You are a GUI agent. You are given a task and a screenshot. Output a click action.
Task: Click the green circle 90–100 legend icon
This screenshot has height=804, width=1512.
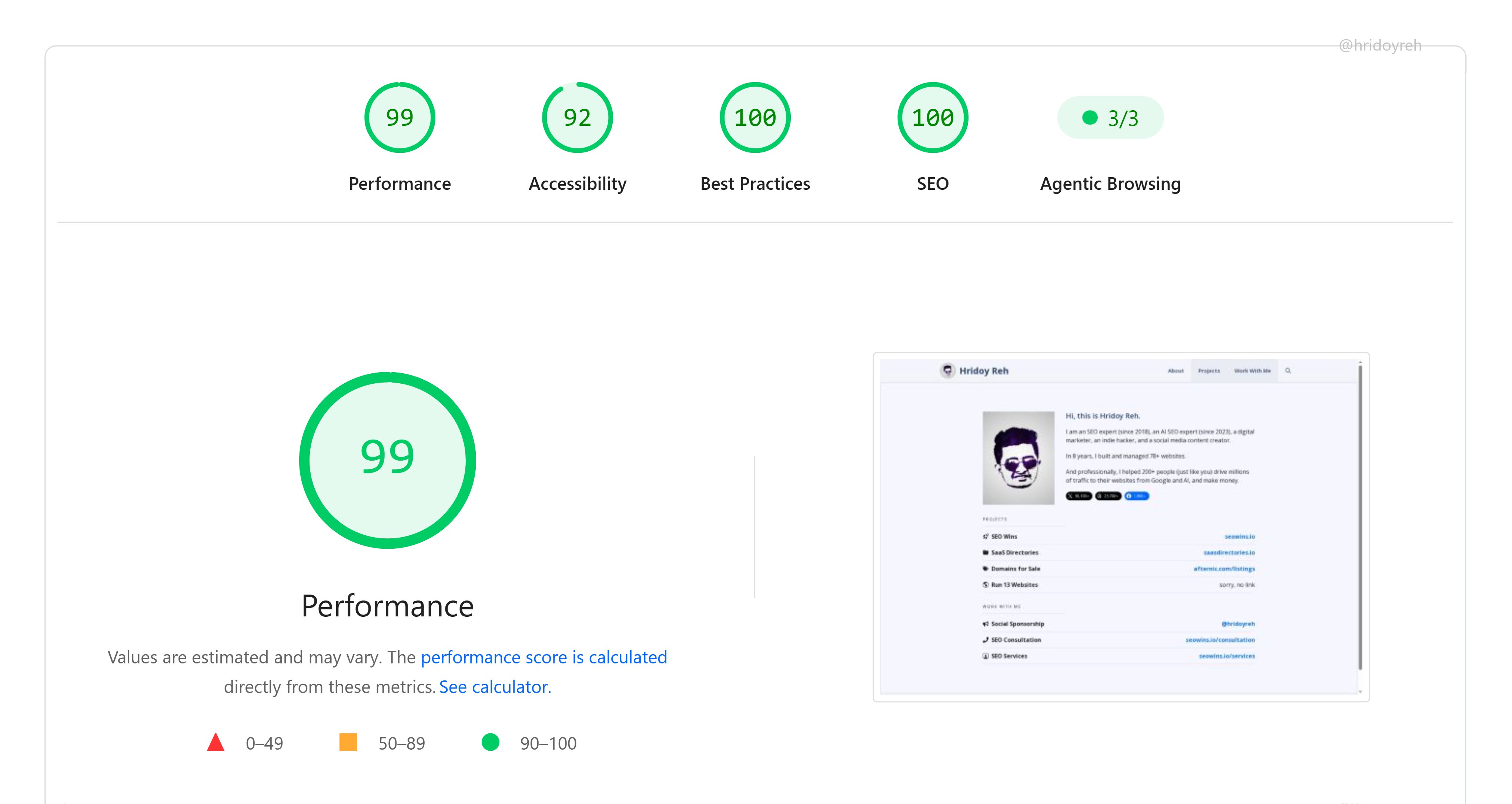click(491, 742)
